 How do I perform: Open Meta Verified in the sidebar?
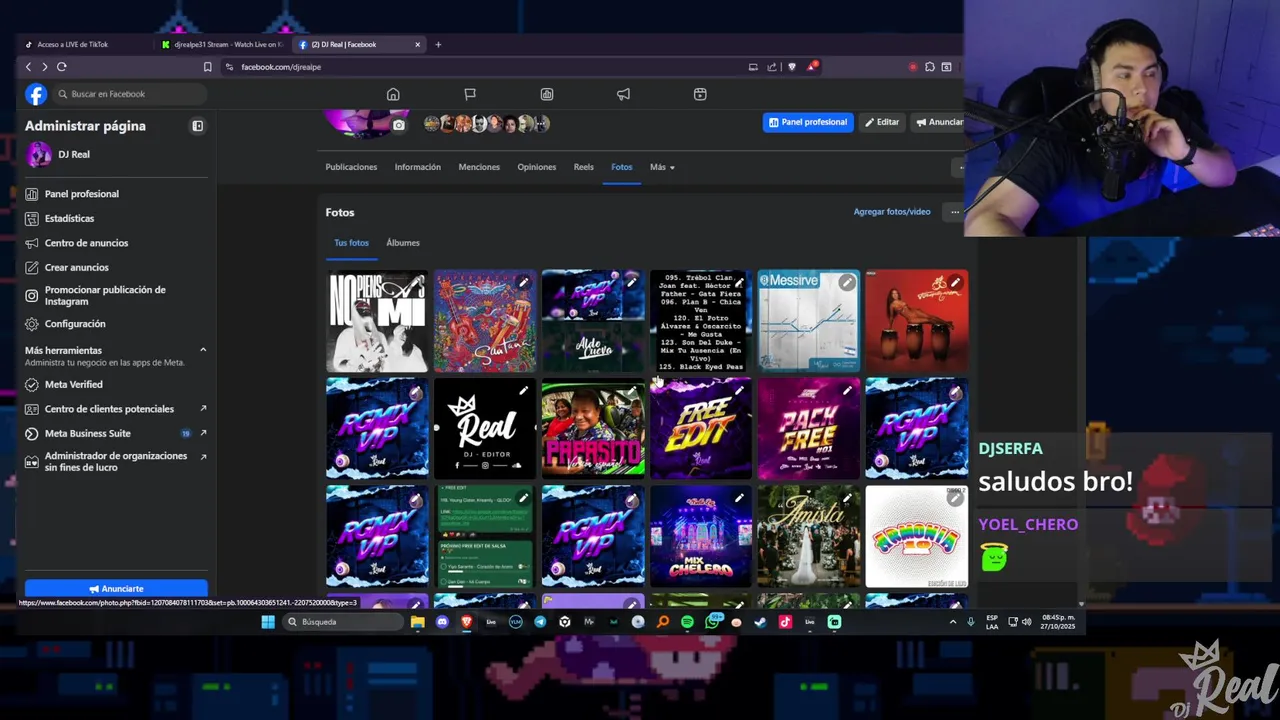coord(116,384)
